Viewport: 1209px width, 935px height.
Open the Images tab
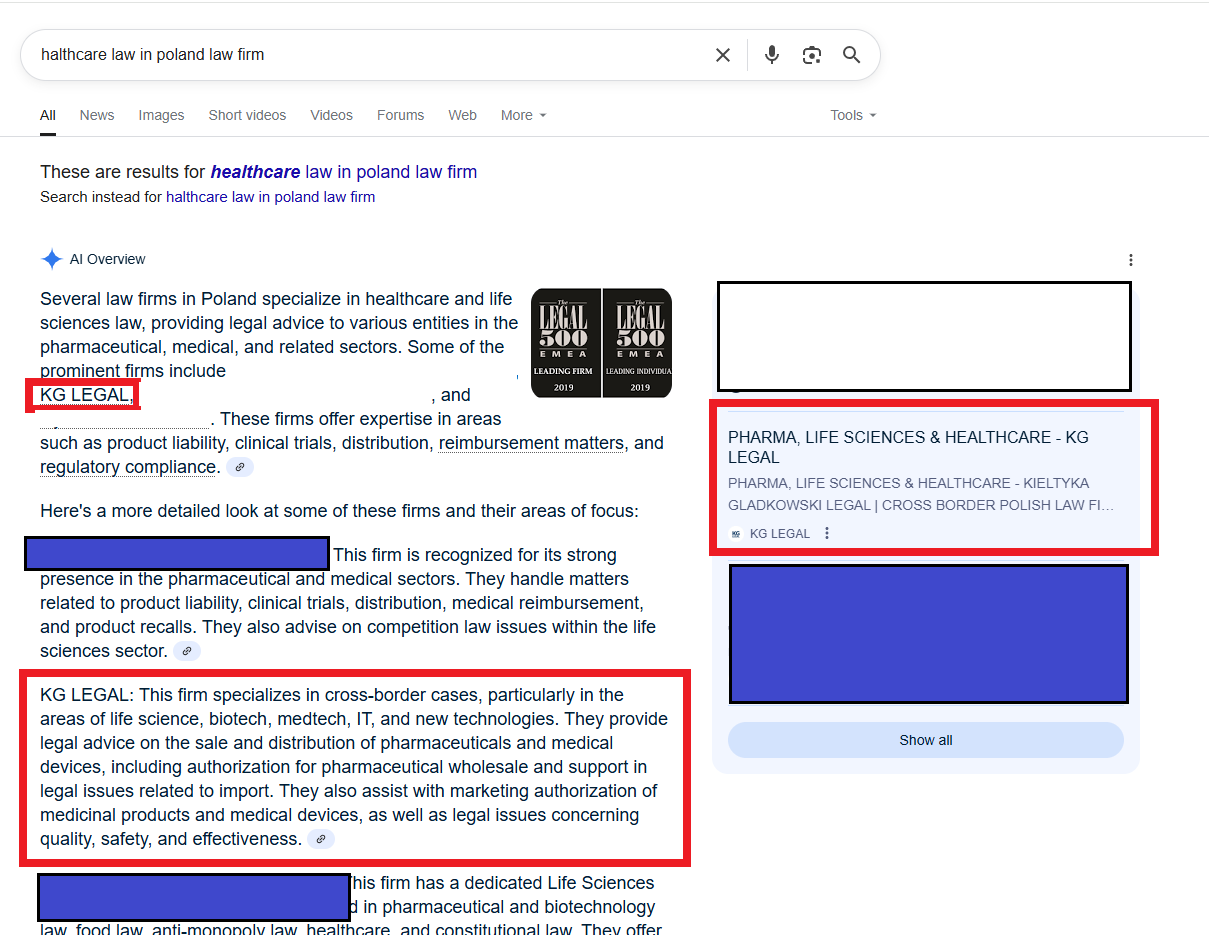point(161,115)
